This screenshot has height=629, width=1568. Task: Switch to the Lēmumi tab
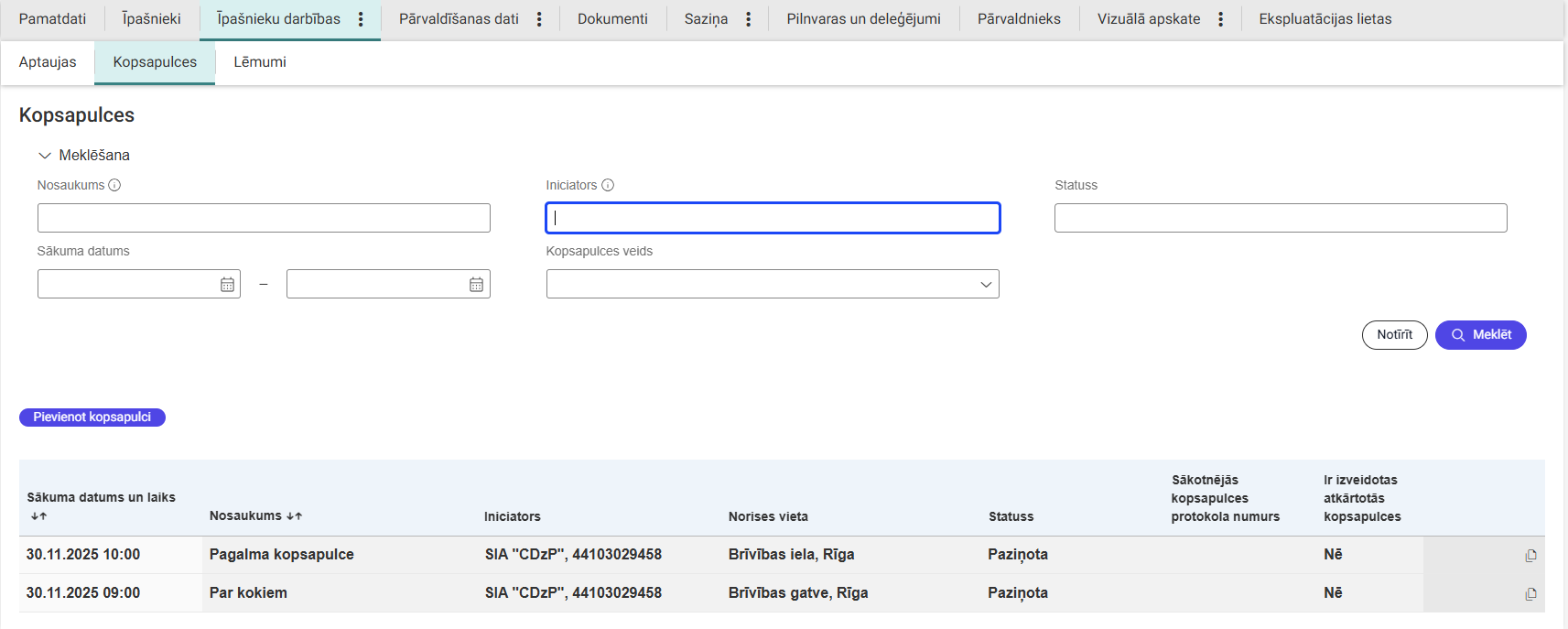(x=260, y=62)
